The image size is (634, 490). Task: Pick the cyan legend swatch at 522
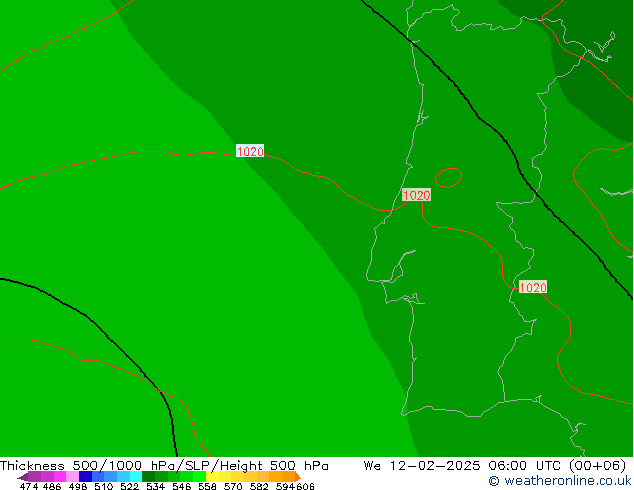[x=136, y=476]
